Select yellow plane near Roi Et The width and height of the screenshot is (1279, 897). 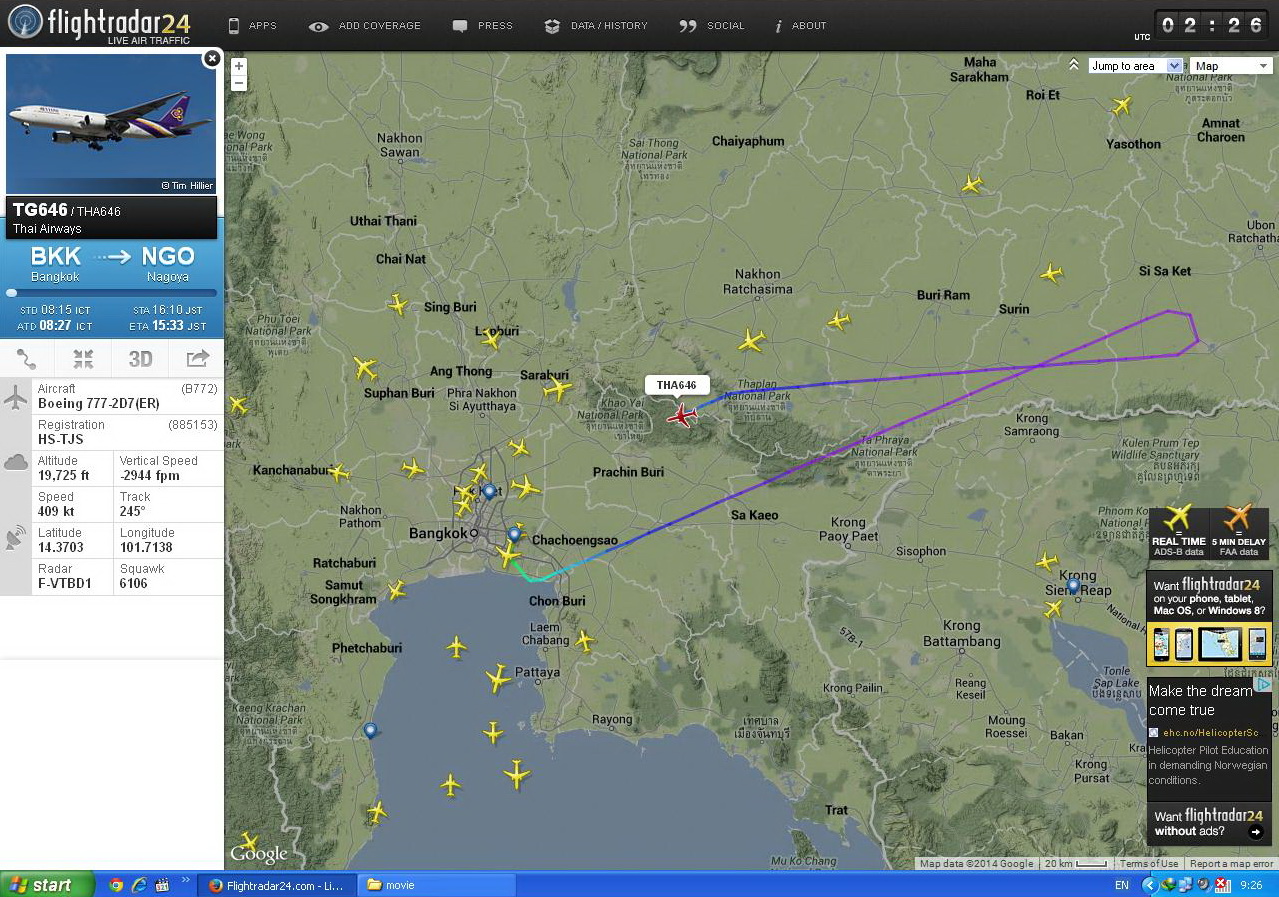[1122, 105]
